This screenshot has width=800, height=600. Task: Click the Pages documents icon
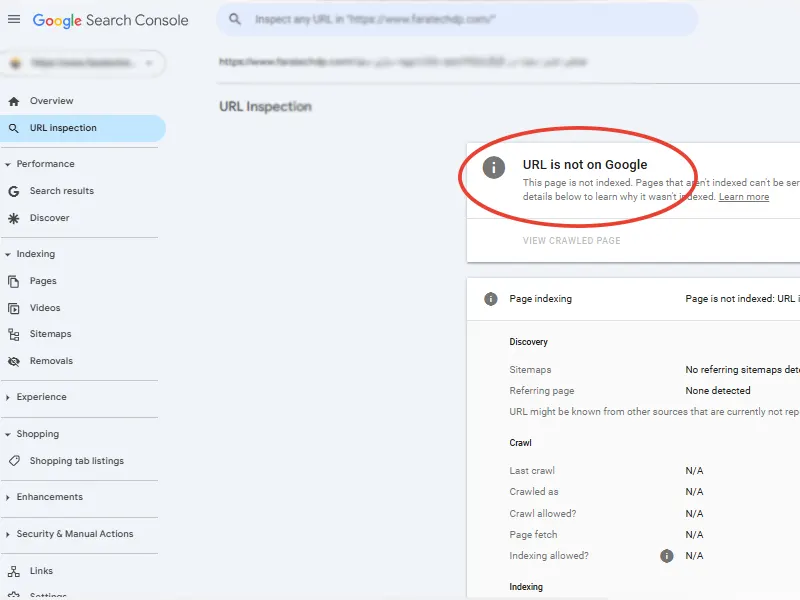point(14,281)
